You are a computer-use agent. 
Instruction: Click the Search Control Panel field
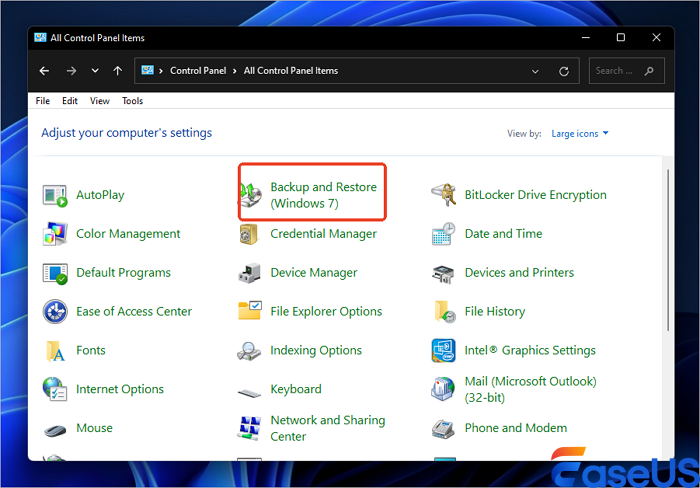[x=615, y=71]
